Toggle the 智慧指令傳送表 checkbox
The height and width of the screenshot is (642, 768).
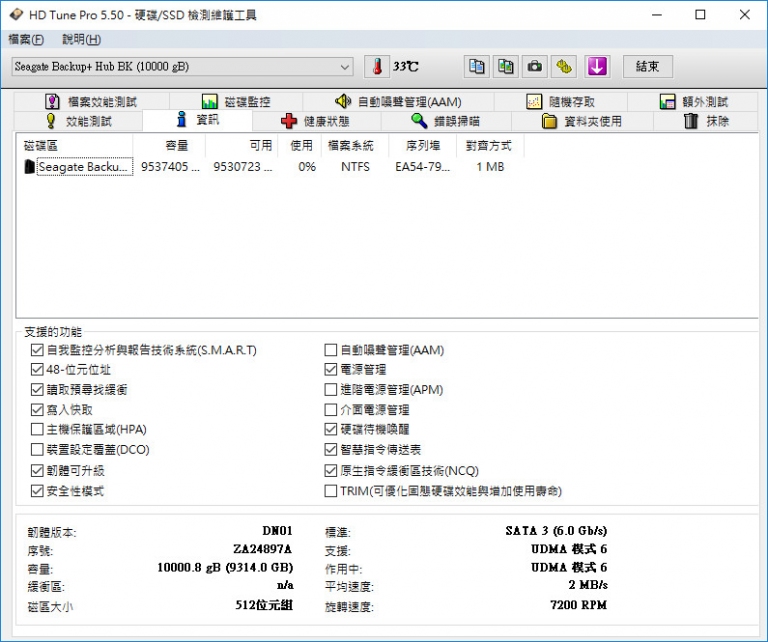331,450
